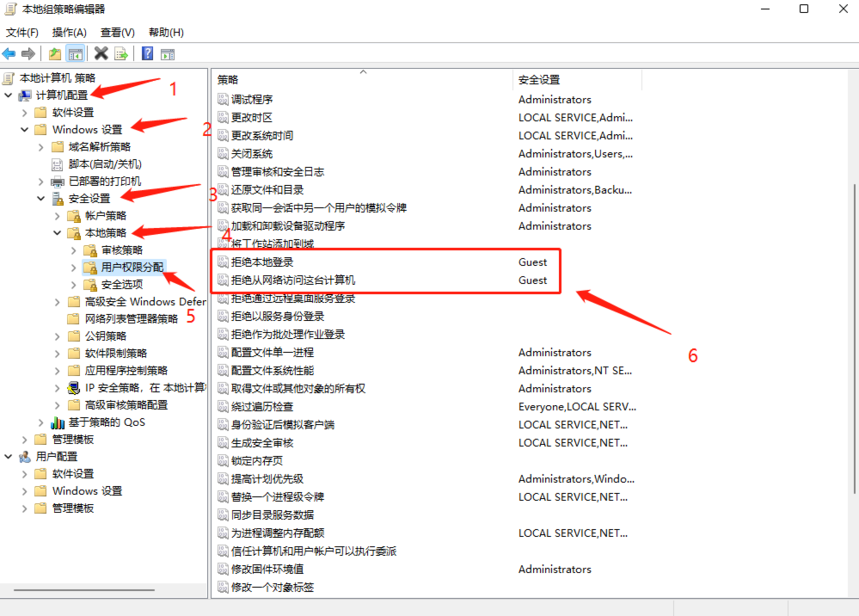Viewport: 859px width, 616px height.
Task: Maximize the 本地组策略编辑器 window
Action: [x=804, y=9]
